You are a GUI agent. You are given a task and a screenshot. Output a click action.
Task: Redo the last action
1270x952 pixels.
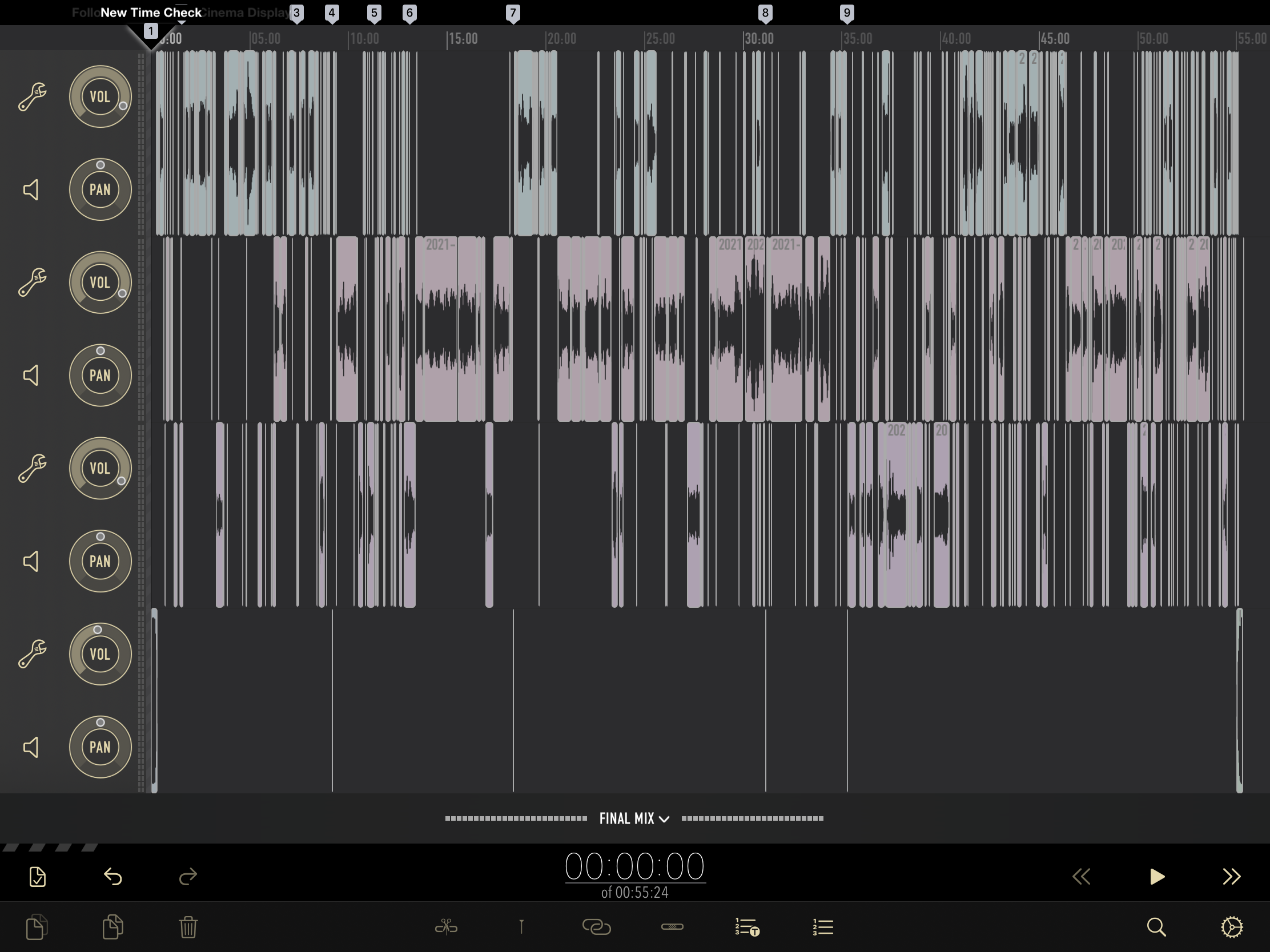pos(188,877)
